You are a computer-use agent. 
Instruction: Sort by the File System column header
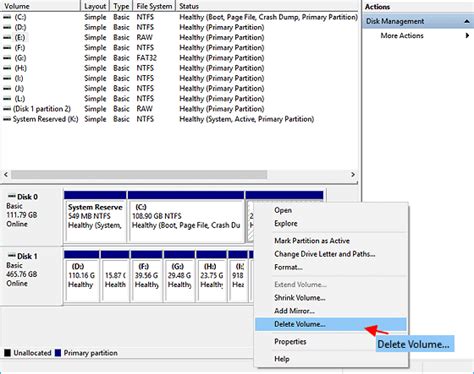154,6
